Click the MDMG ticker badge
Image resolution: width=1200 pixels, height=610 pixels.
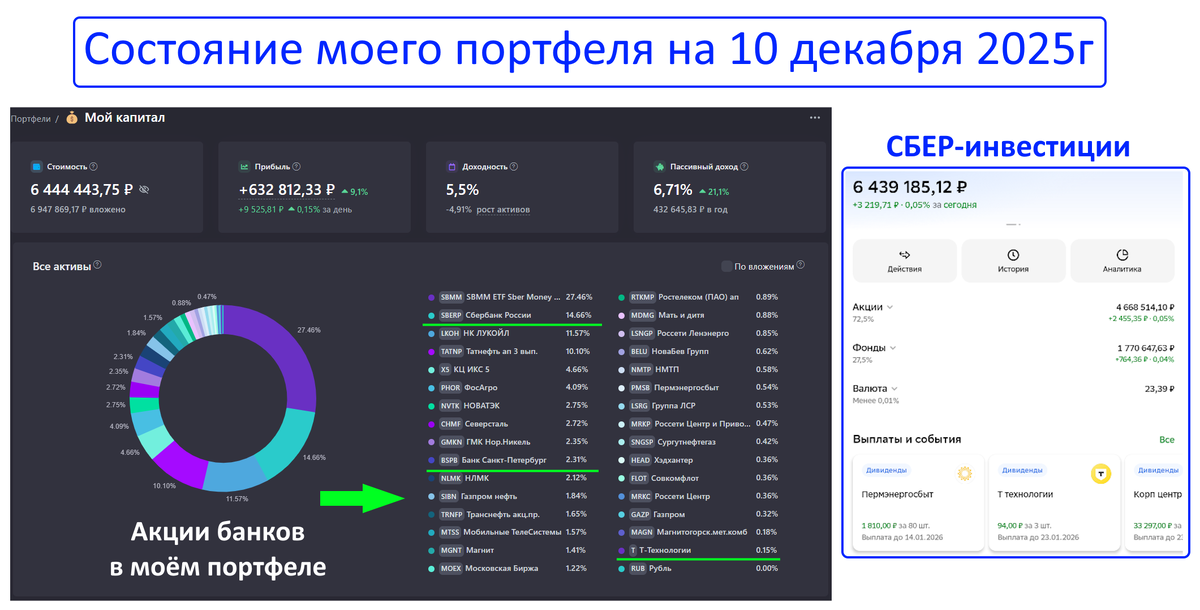[x=642, y=315]
